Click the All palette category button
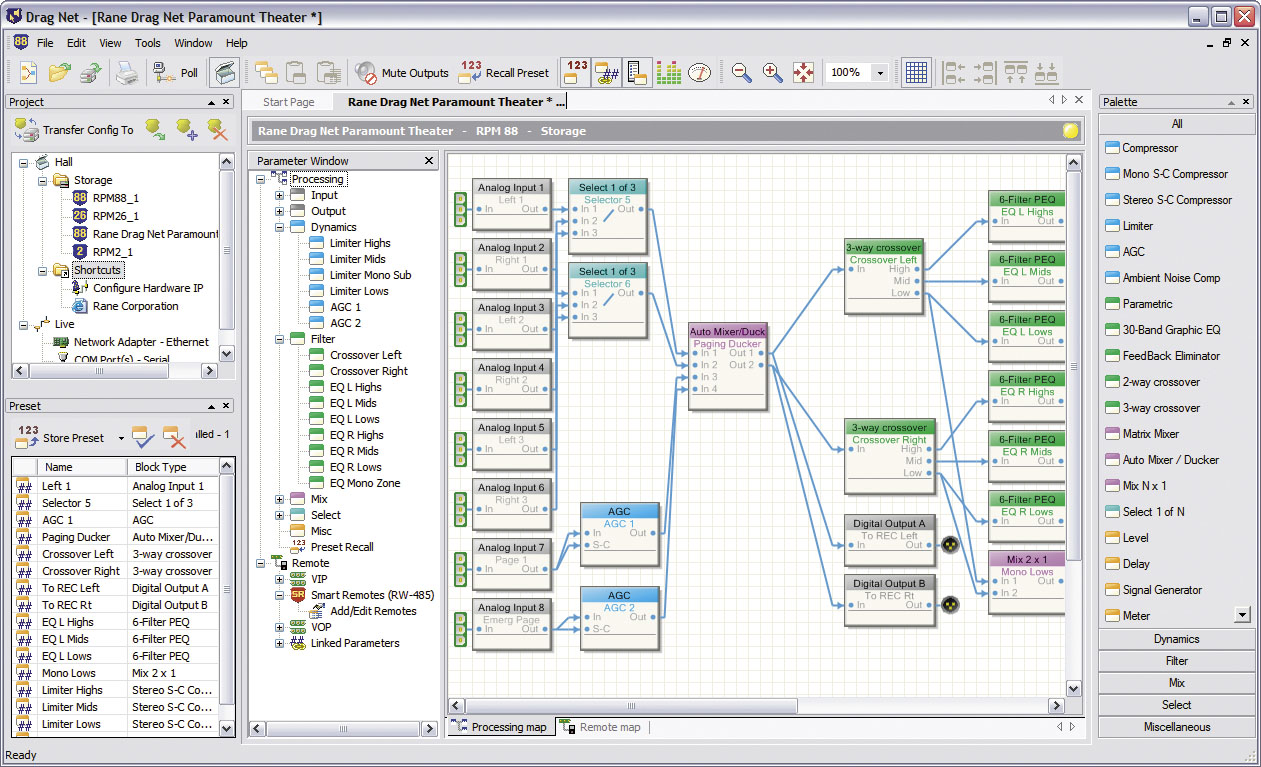This screenshot has height=767, width=1261. pyautogui.click(x=1176, y=124)
